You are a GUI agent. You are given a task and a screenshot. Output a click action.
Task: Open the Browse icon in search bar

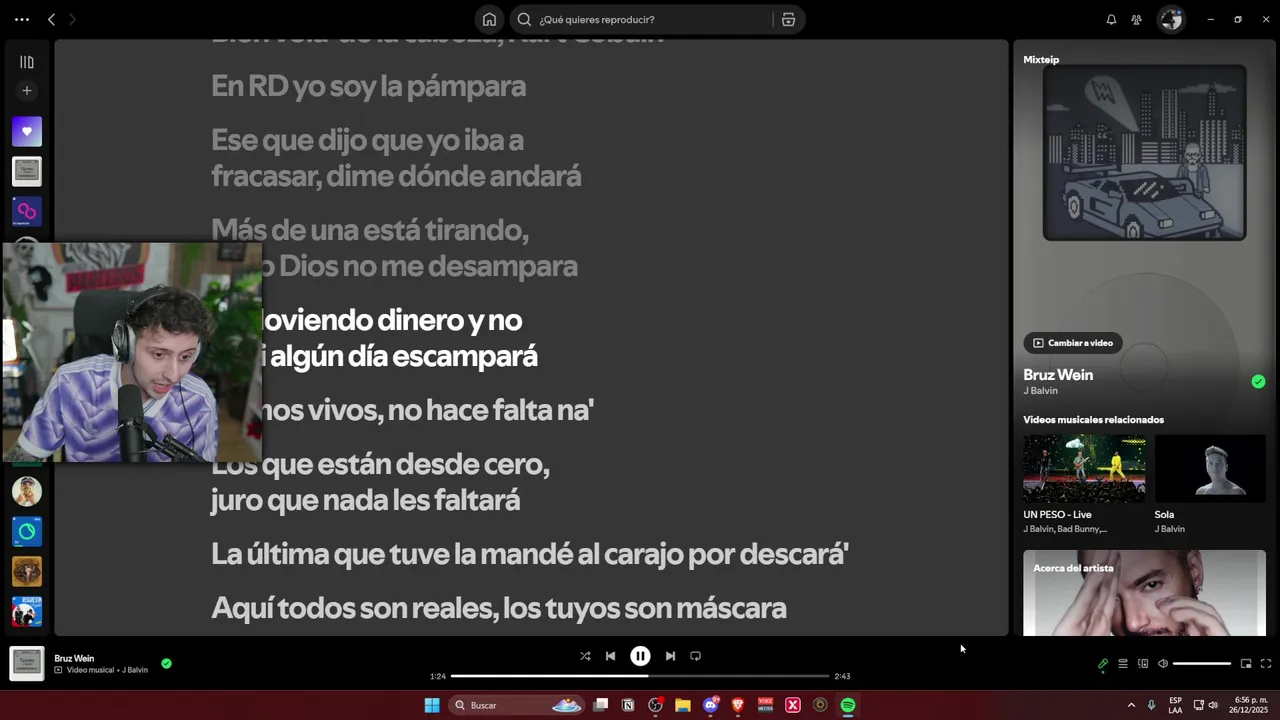[x=788, y=19]
